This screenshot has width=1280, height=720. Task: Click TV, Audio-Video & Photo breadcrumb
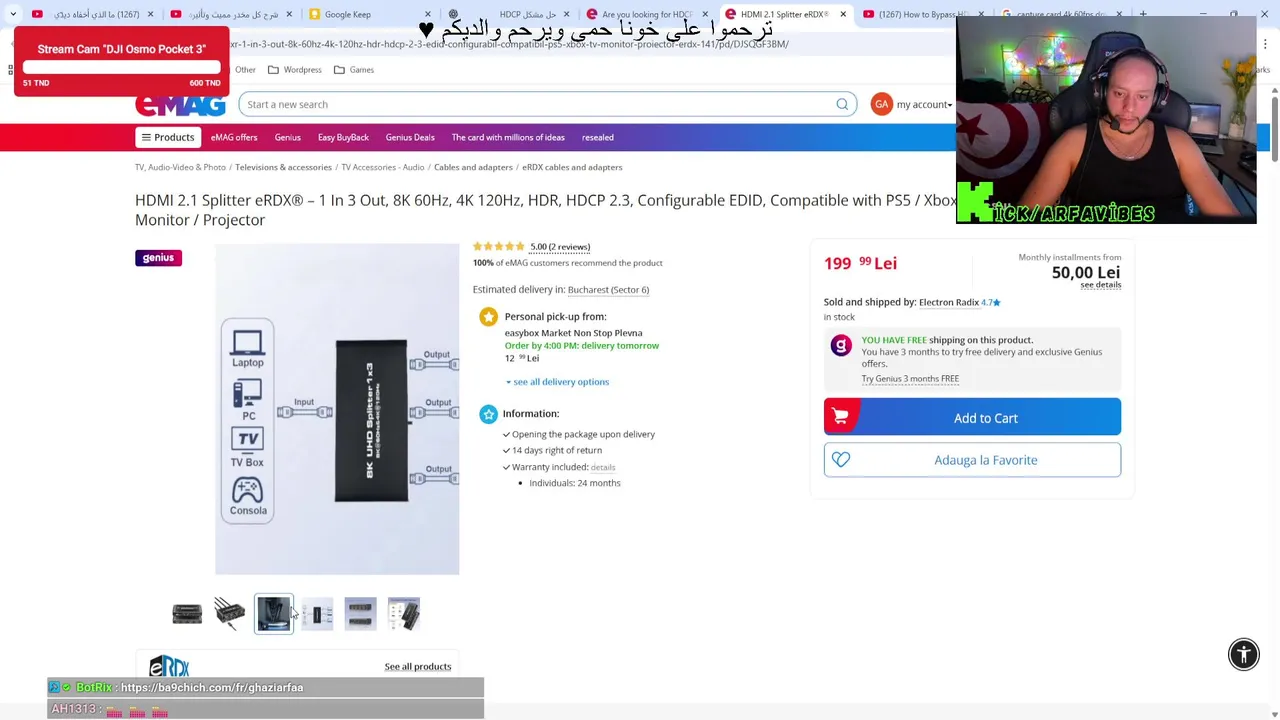(x=180, y=167)
